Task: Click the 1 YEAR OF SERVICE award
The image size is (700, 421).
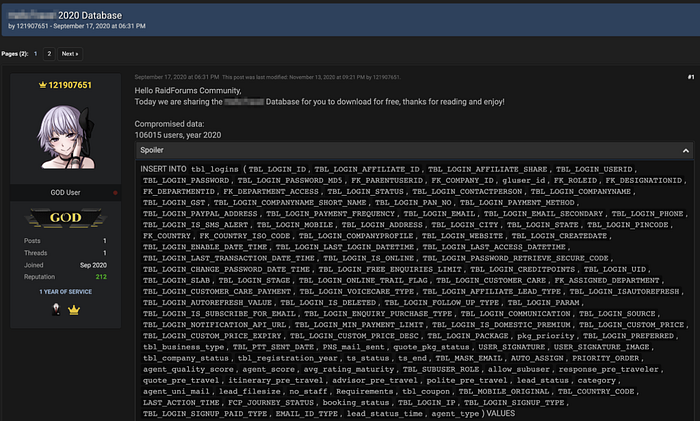Action: (x=66, y=292)
